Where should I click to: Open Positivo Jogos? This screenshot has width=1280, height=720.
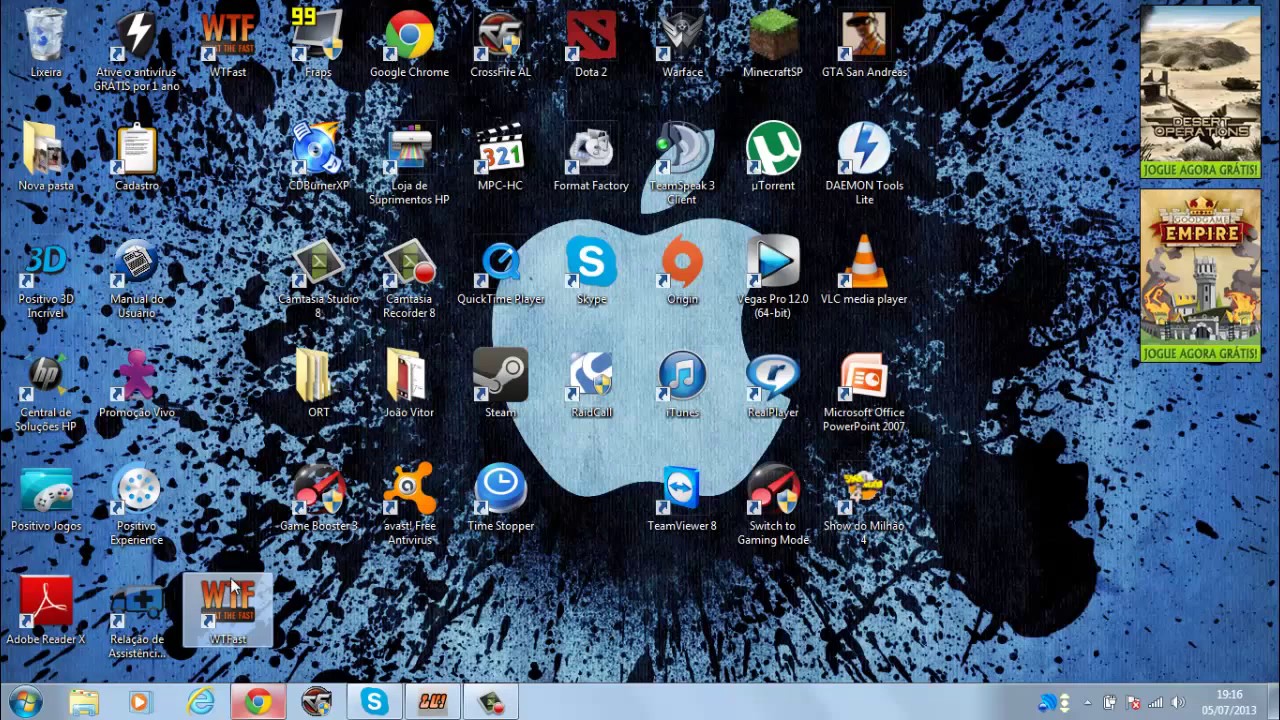(46, 497)
